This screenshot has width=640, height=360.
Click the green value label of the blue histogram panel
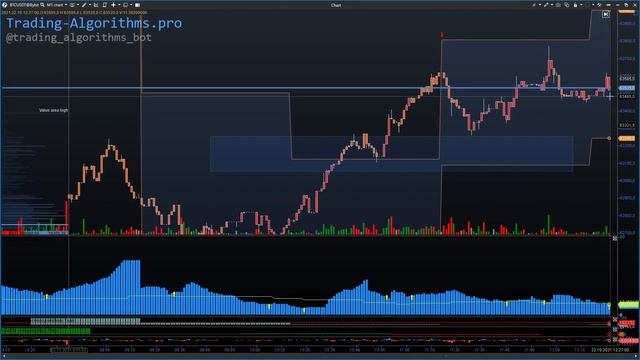click(629, 304)
